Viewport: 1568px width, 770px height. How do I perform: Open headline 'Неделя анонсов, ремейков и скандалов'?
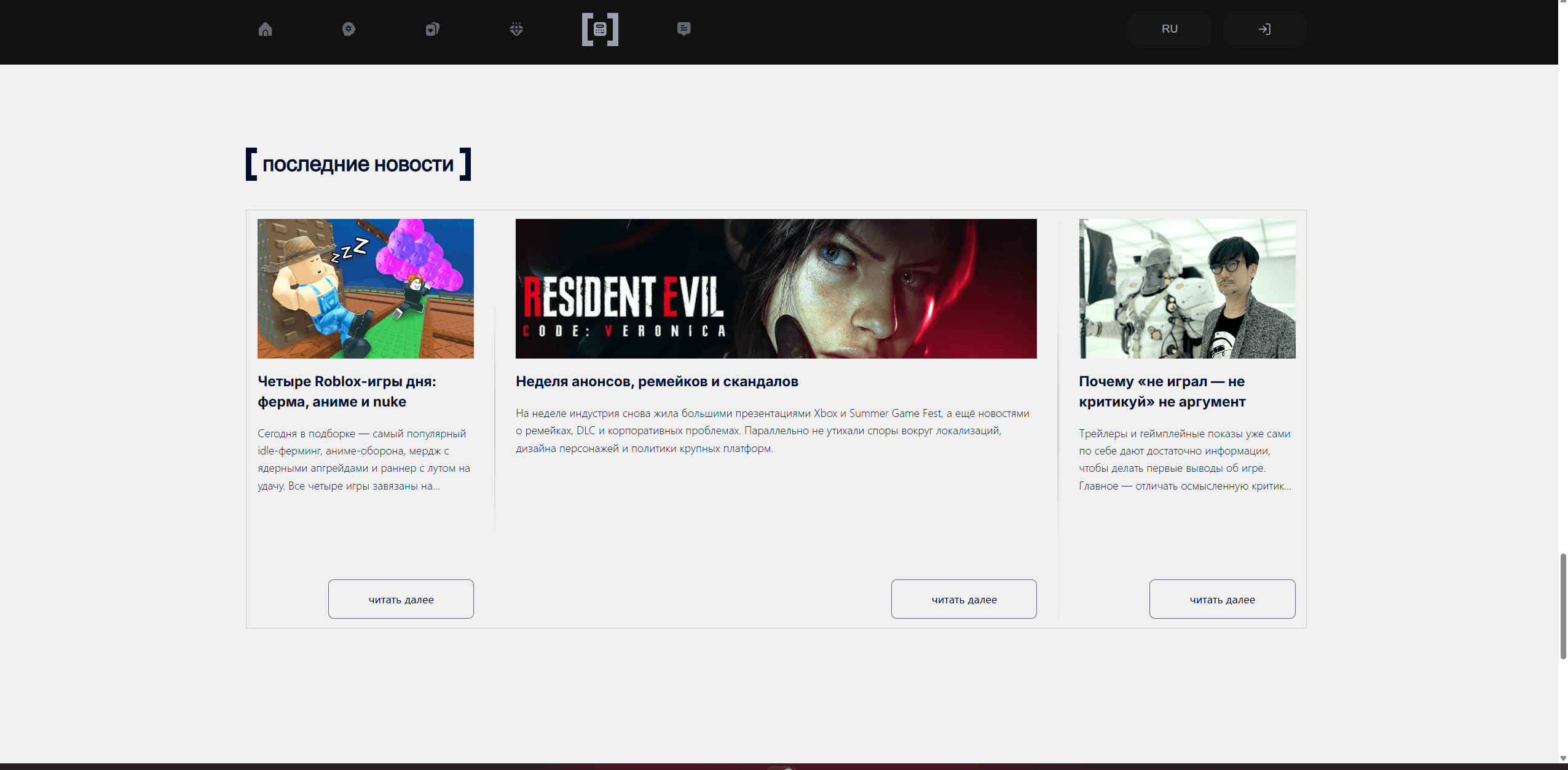657,381
